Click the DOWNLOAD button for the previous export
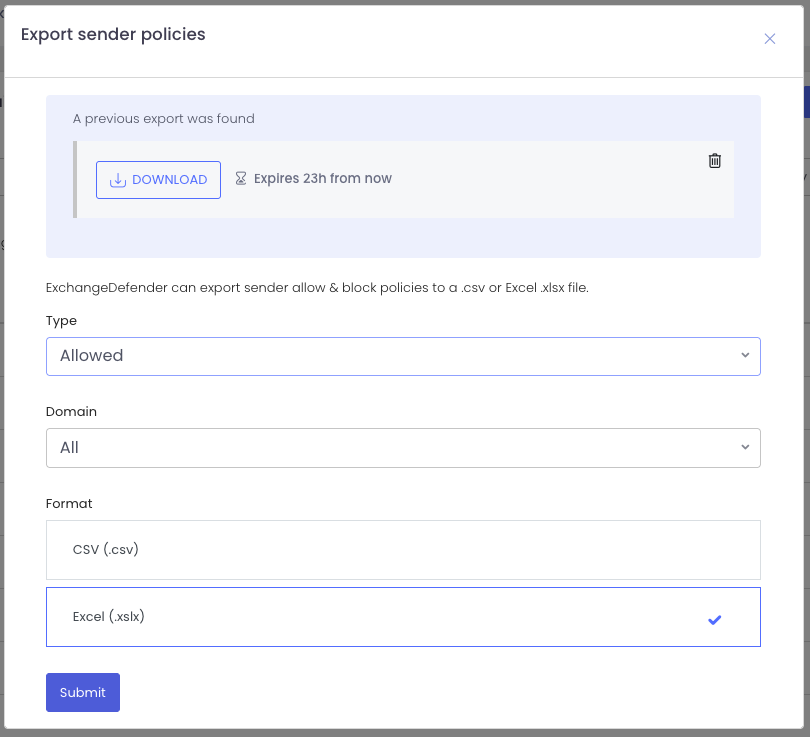The height and width of the screenshot is (737, 810). [158, 179]
